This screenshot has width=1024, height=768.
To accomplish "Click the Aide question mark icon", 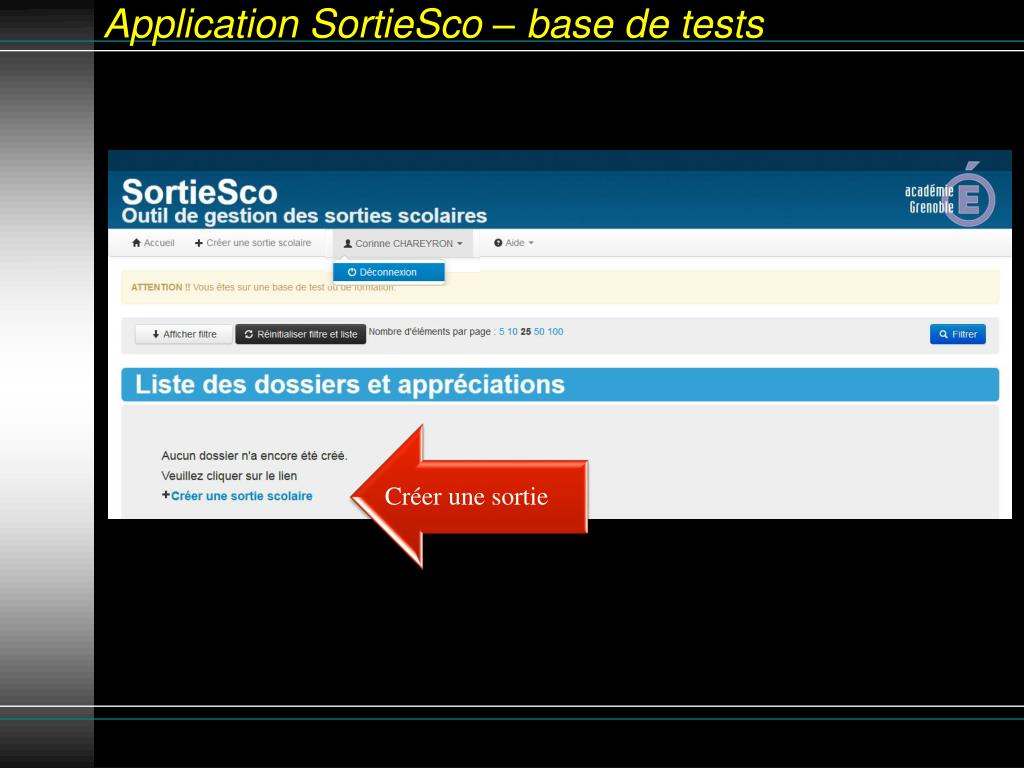I will (498, 243).
